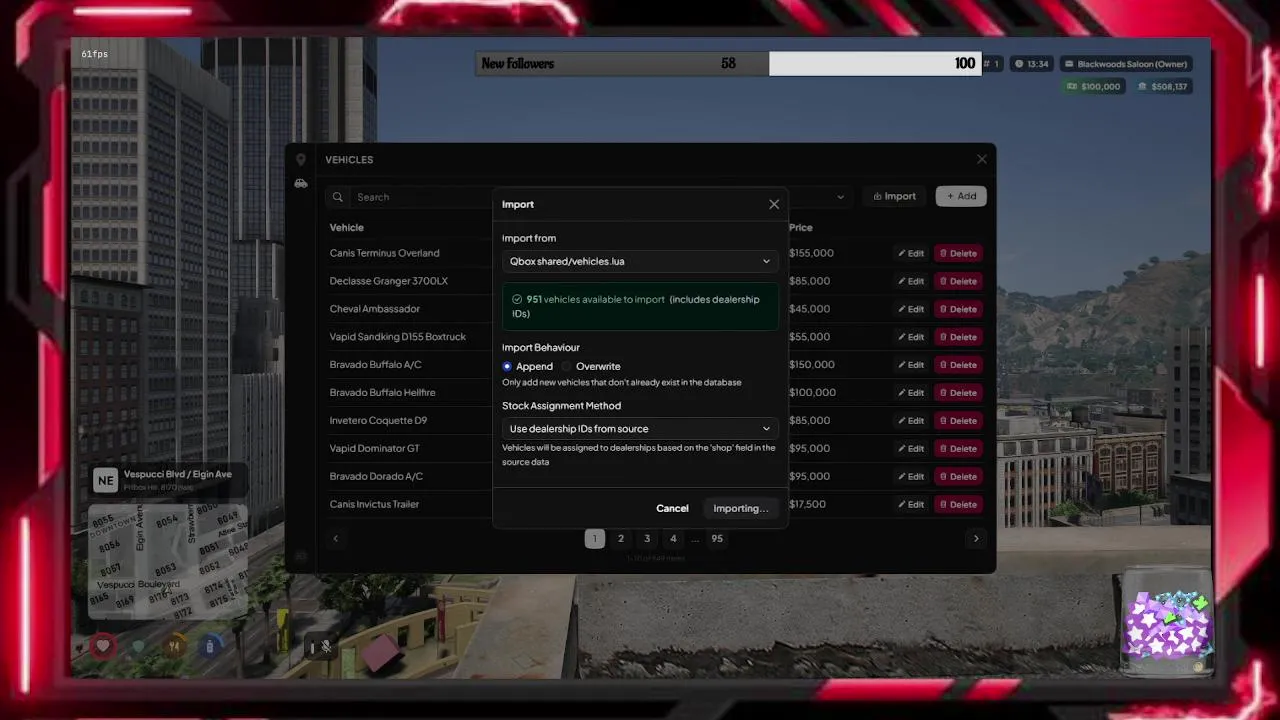The image size is (1280, 720).
Task: Edit the $100,000 Buffalo Hellfire row
Action: [910, 393]
